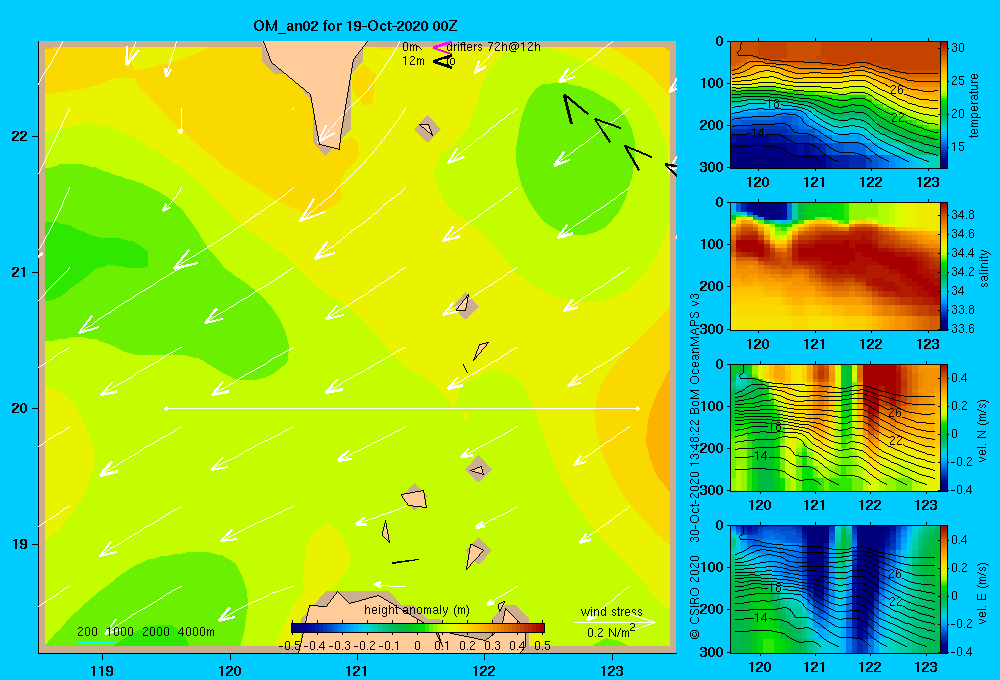
Task: Click the 'wind stress' label
Action: (611, 611)
